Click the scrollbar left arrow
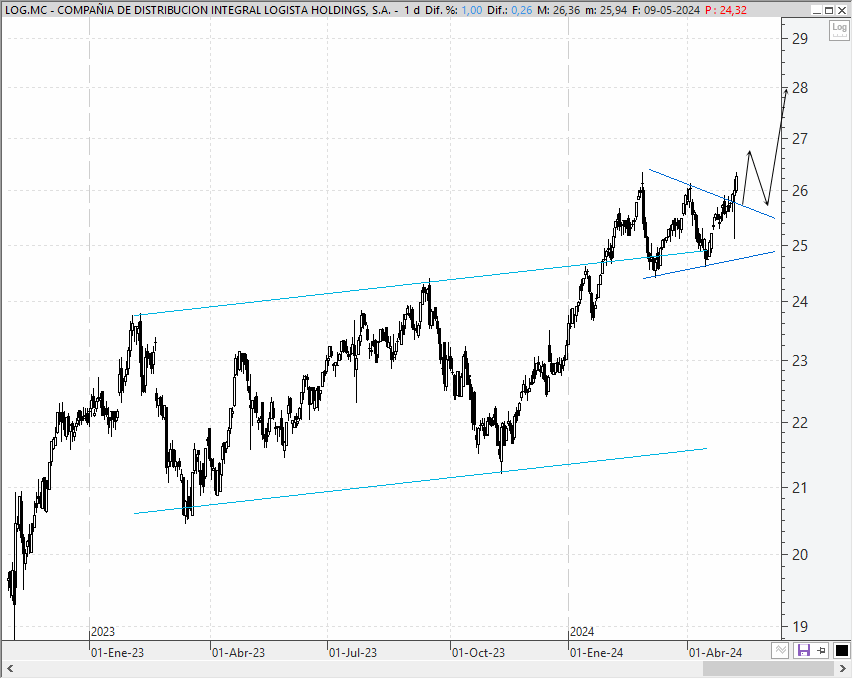This screenshot has height=679, width=853. [x=9, y=668]
